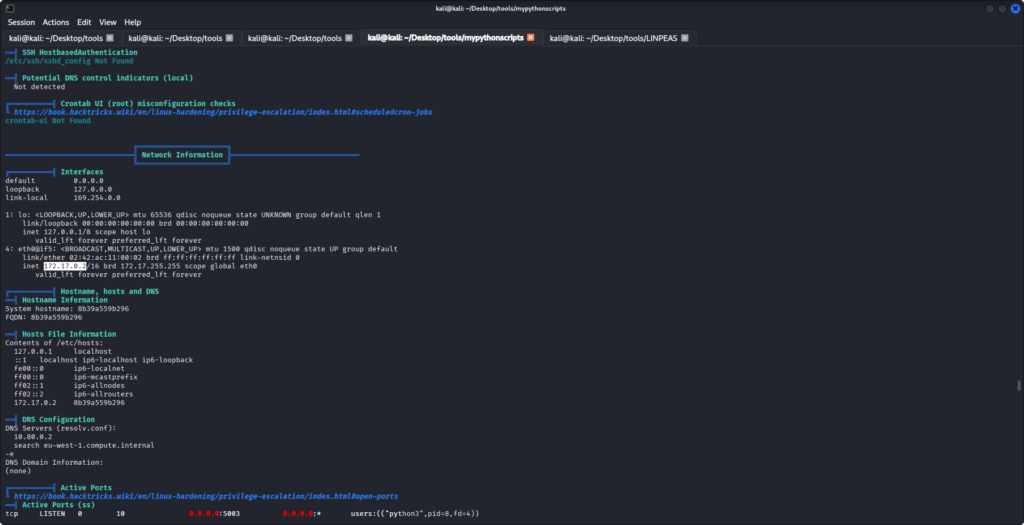Open the Session menu
Image resolution: width=1024 pixels, height=525 pixels.
(x=21, y=22)
